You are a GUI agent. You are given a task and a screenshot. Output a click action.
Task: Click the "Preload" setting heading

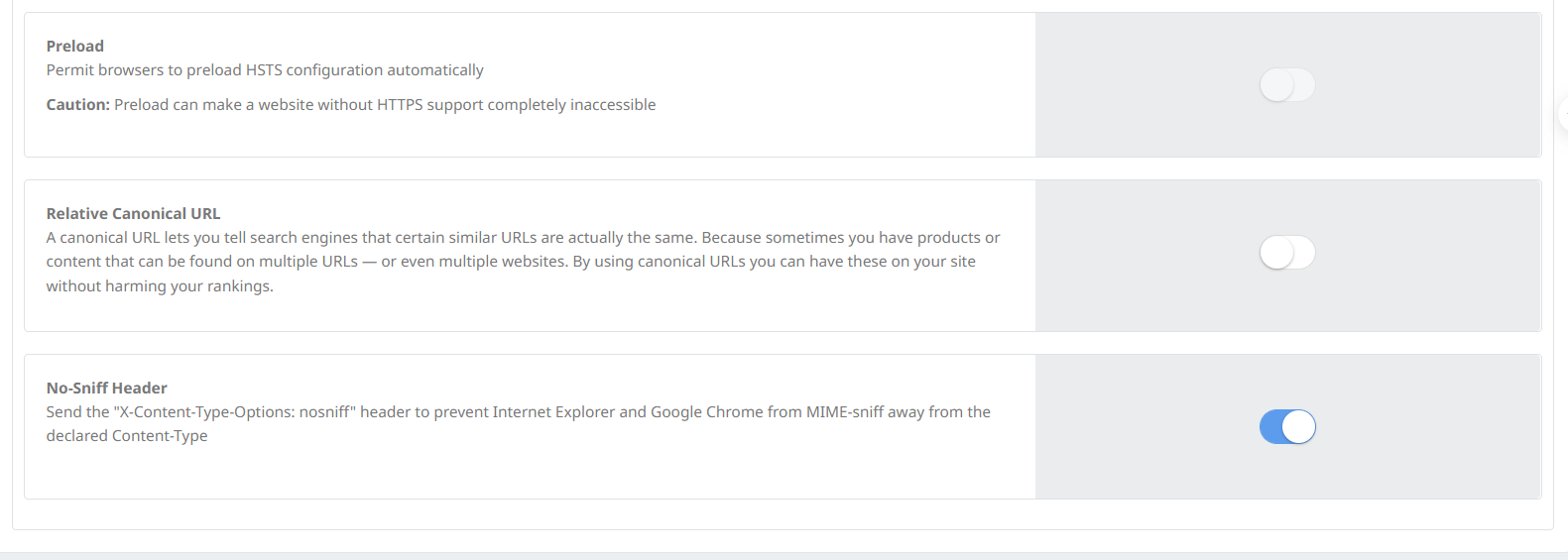tap(75, 46)
